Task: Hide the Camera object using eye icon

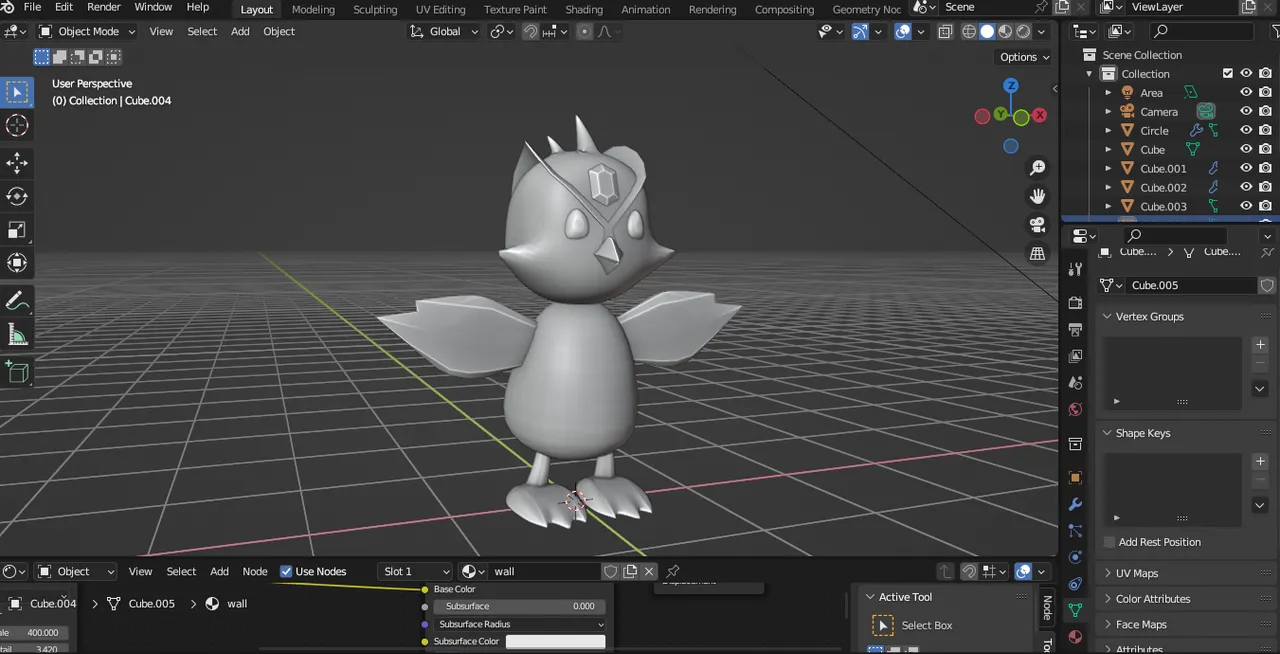Action: click(x=1246, y=111)
